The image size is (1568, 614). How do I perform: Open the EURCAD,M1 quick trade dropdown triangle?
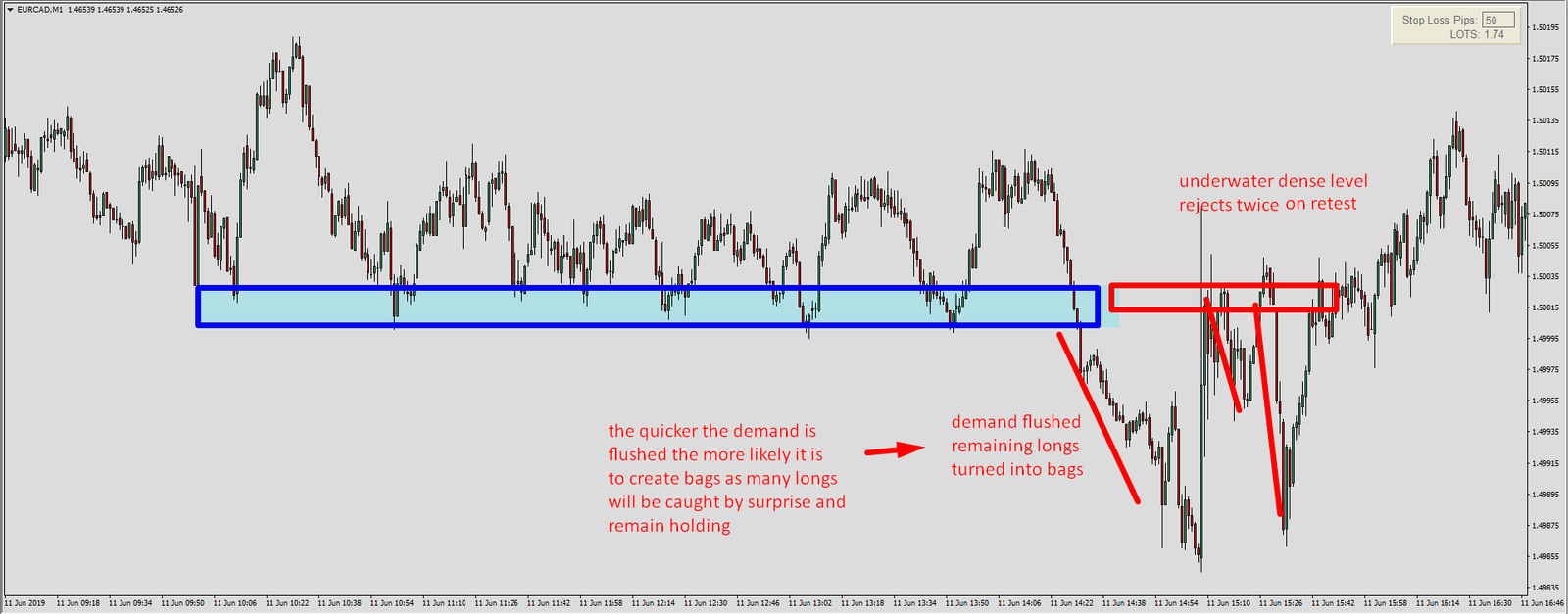tap(10, 10)
